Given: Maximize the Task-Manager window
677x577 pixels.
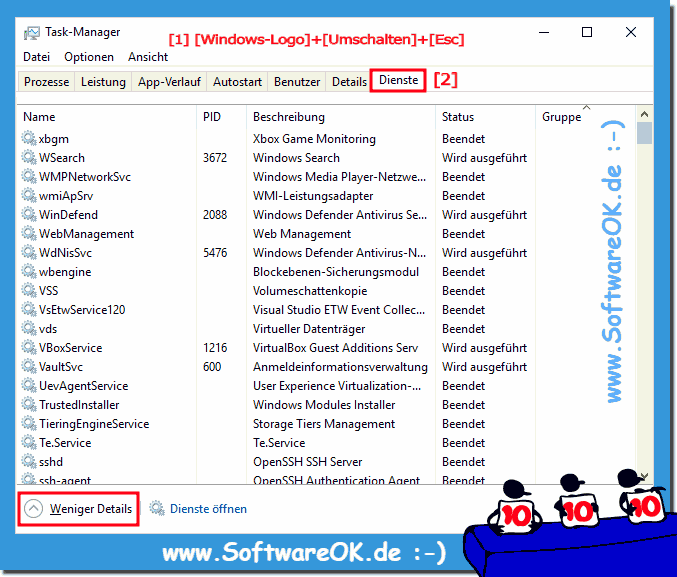Looking at the screenshot, I should (x=587, y=32).
